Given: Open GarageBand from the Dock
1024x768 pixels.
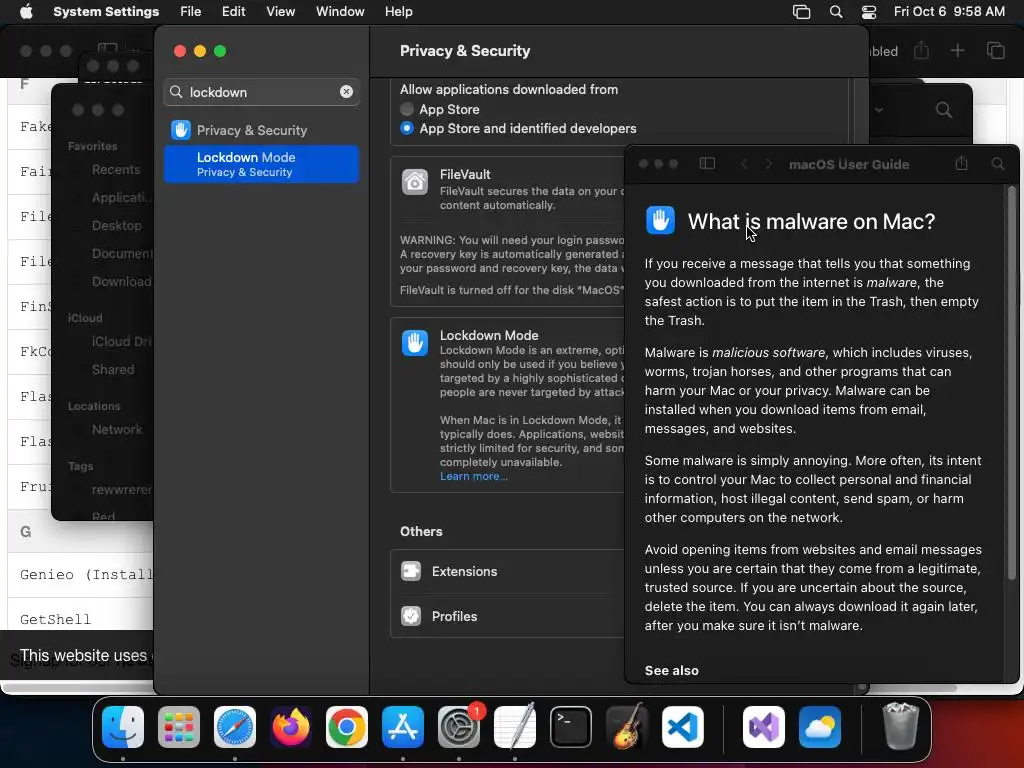Looking at the screenshot, I should 627,727.
